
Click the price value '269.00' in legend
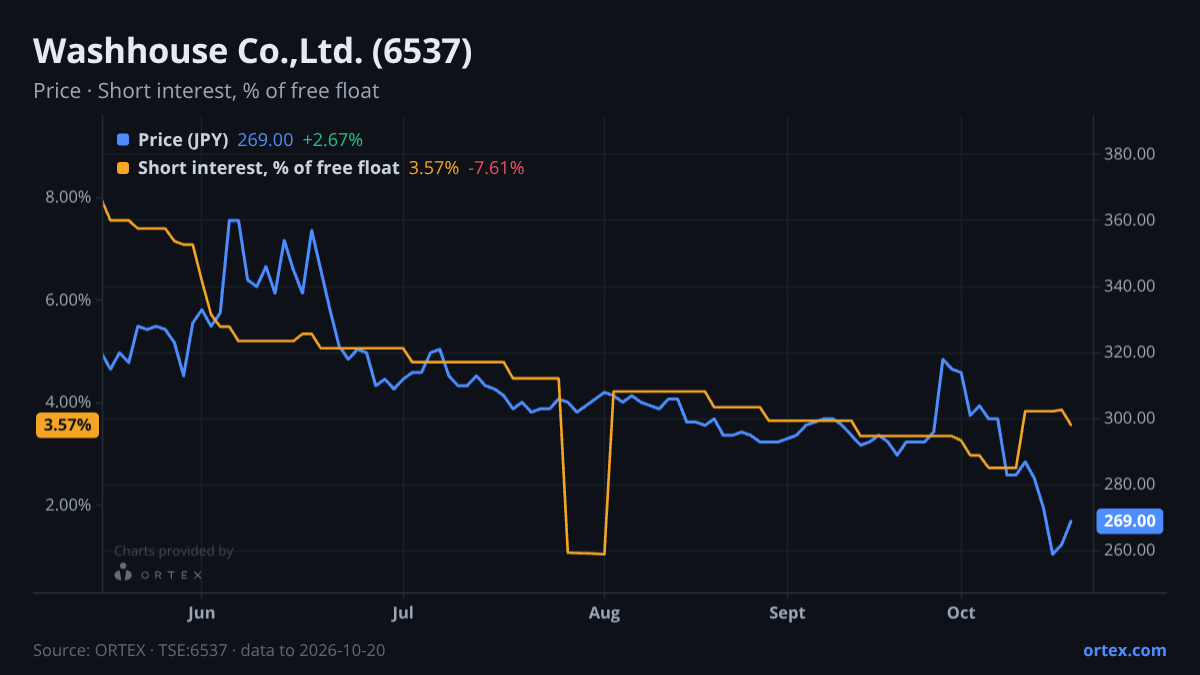pos(265,140)
